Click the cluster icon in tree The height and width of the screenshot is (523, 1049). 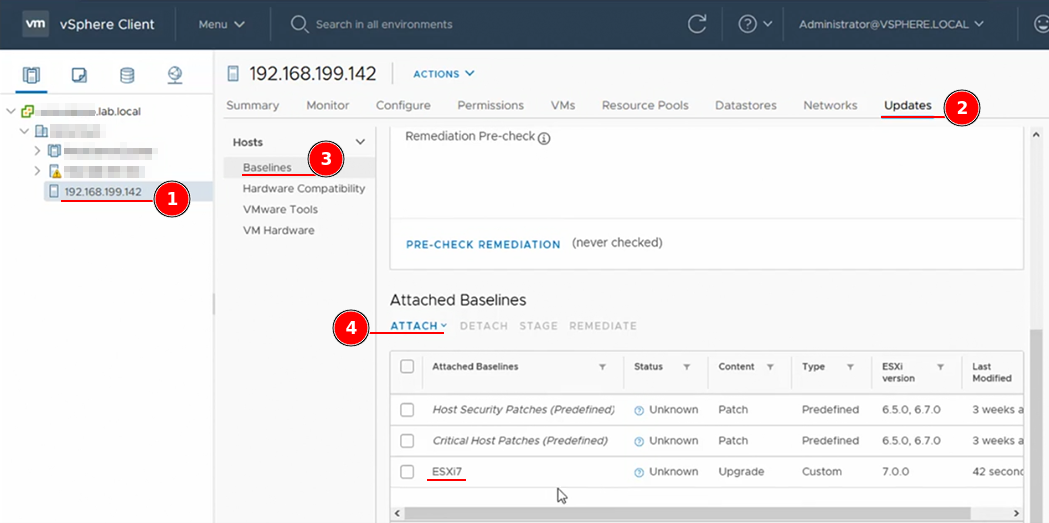(x=55, y=151)
